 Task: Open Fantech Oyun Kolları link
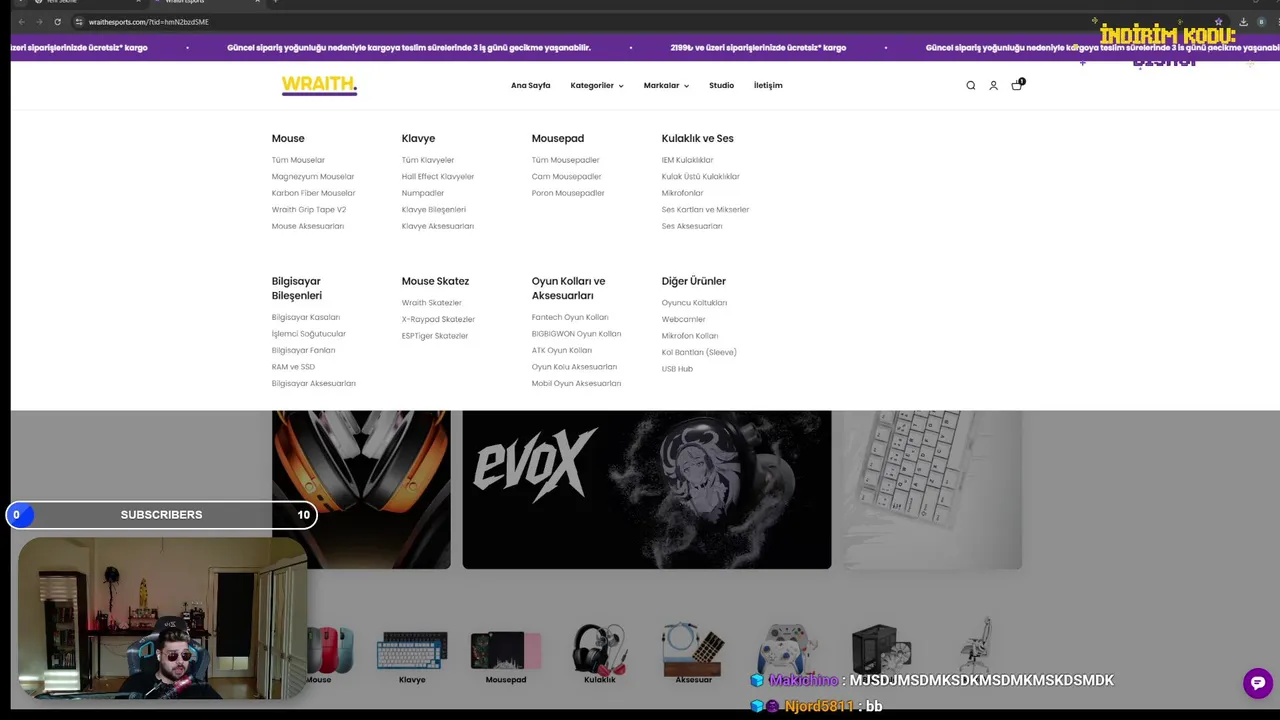[570, 318]
